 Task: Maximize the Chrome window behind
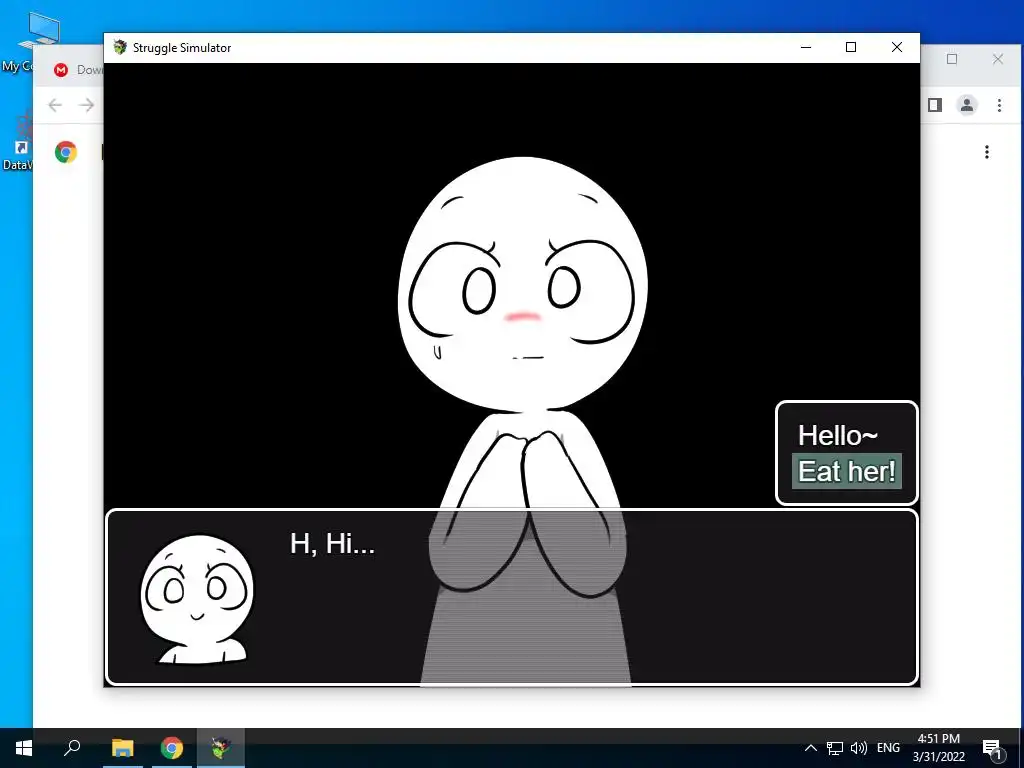tap(952, 59)
